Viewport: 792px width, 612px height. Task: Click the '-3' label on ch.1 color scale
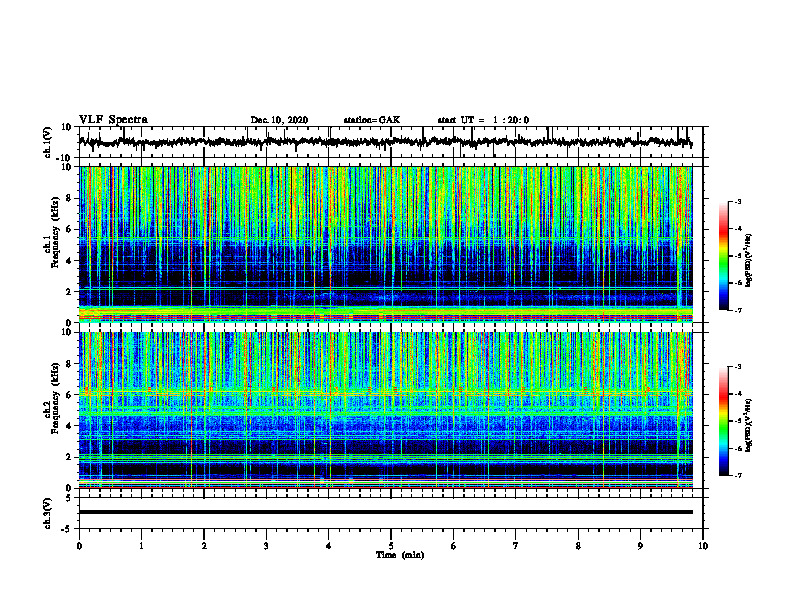pyautogui.click(x=737, y=201)
